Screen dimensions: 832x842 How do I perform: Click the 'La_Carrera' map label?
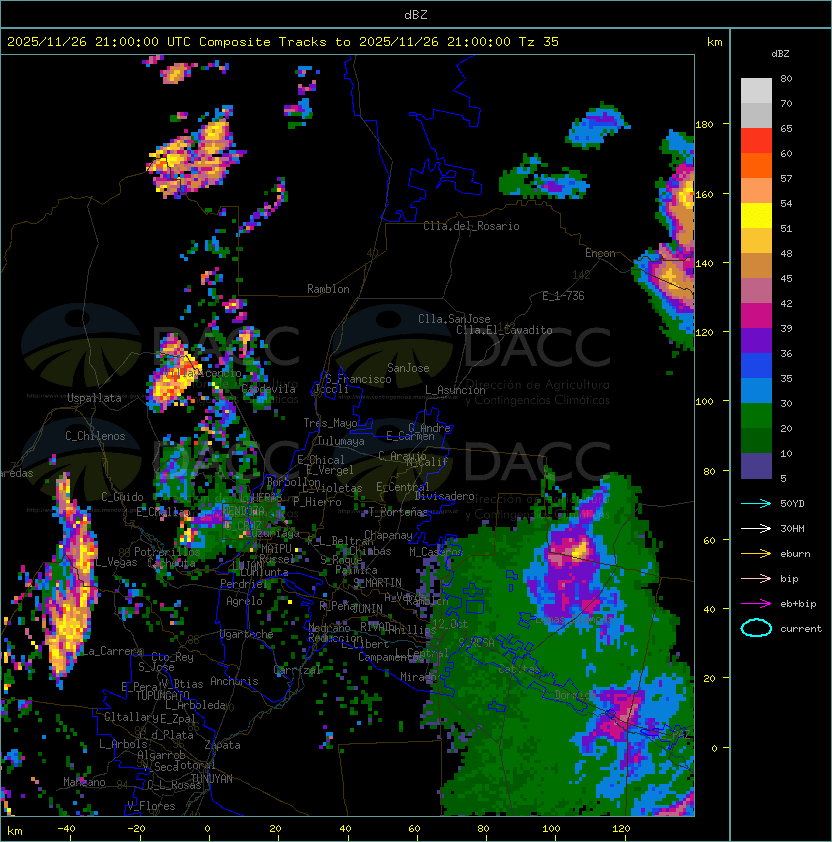coord(112,651)
